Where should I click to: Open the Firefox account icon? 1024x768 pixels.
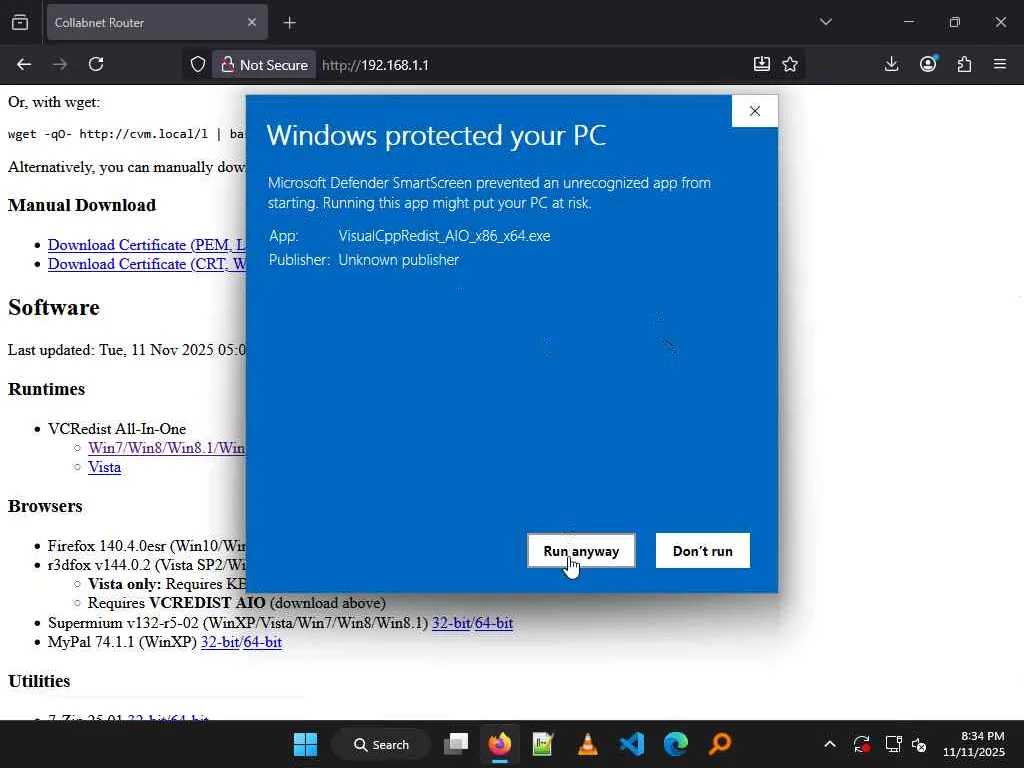928,64
